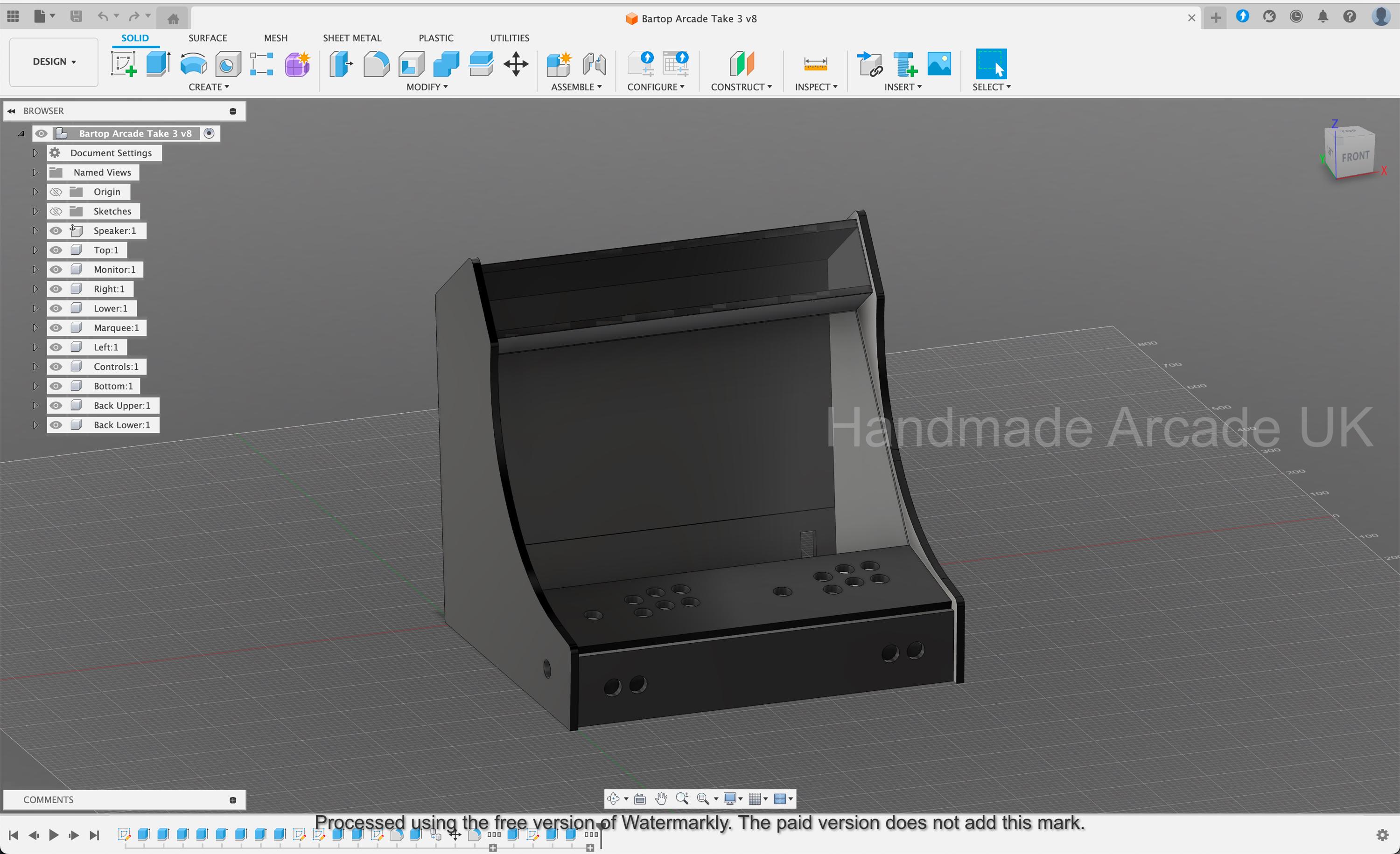The image size is (1400, 854).
Task: Activate the Pan tool in view bar
Action: [x=661, y=798]
